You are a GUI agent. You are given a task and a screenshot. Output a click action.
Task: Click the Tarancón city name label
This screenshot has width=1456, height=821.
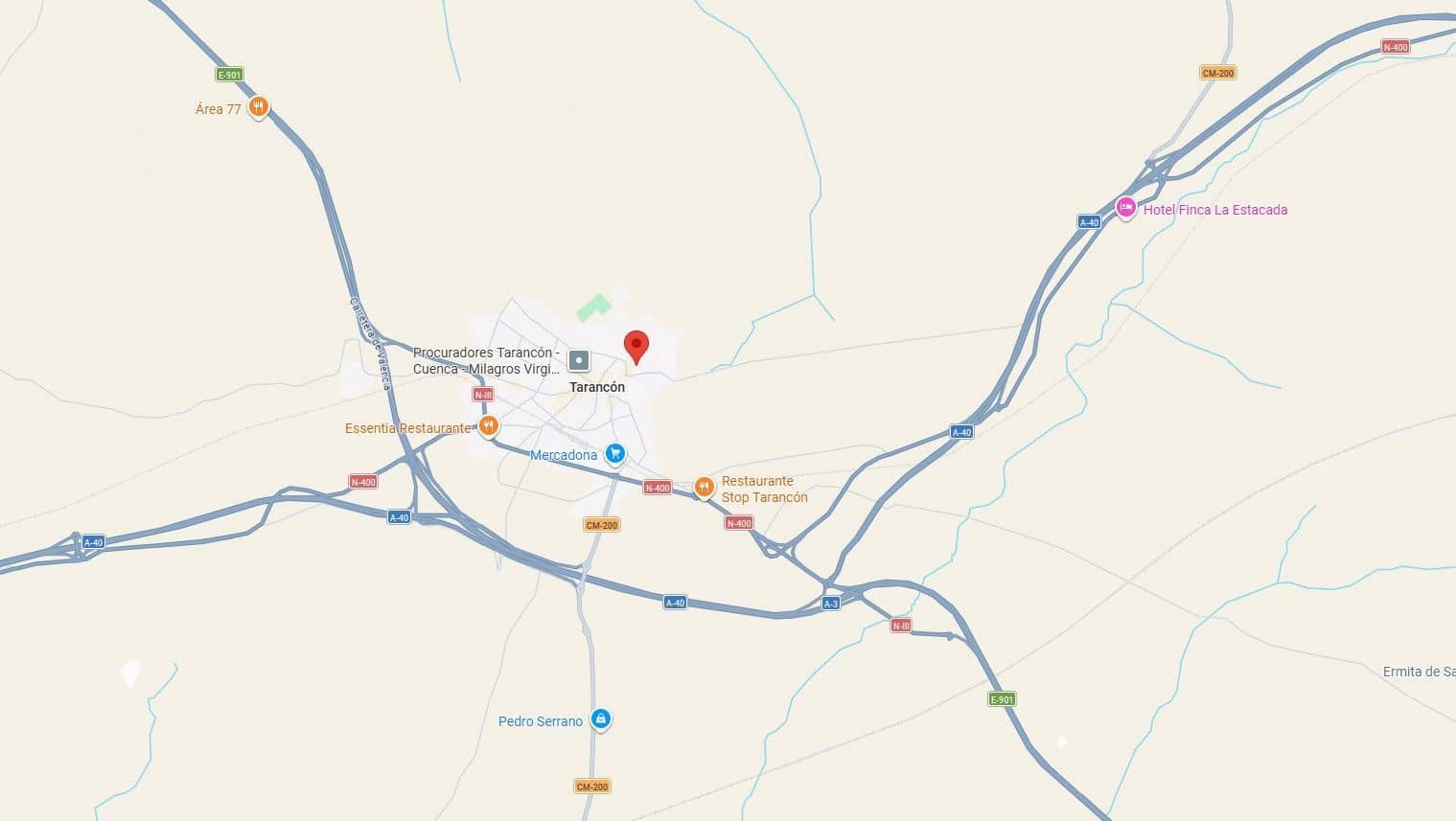[597, 387]
